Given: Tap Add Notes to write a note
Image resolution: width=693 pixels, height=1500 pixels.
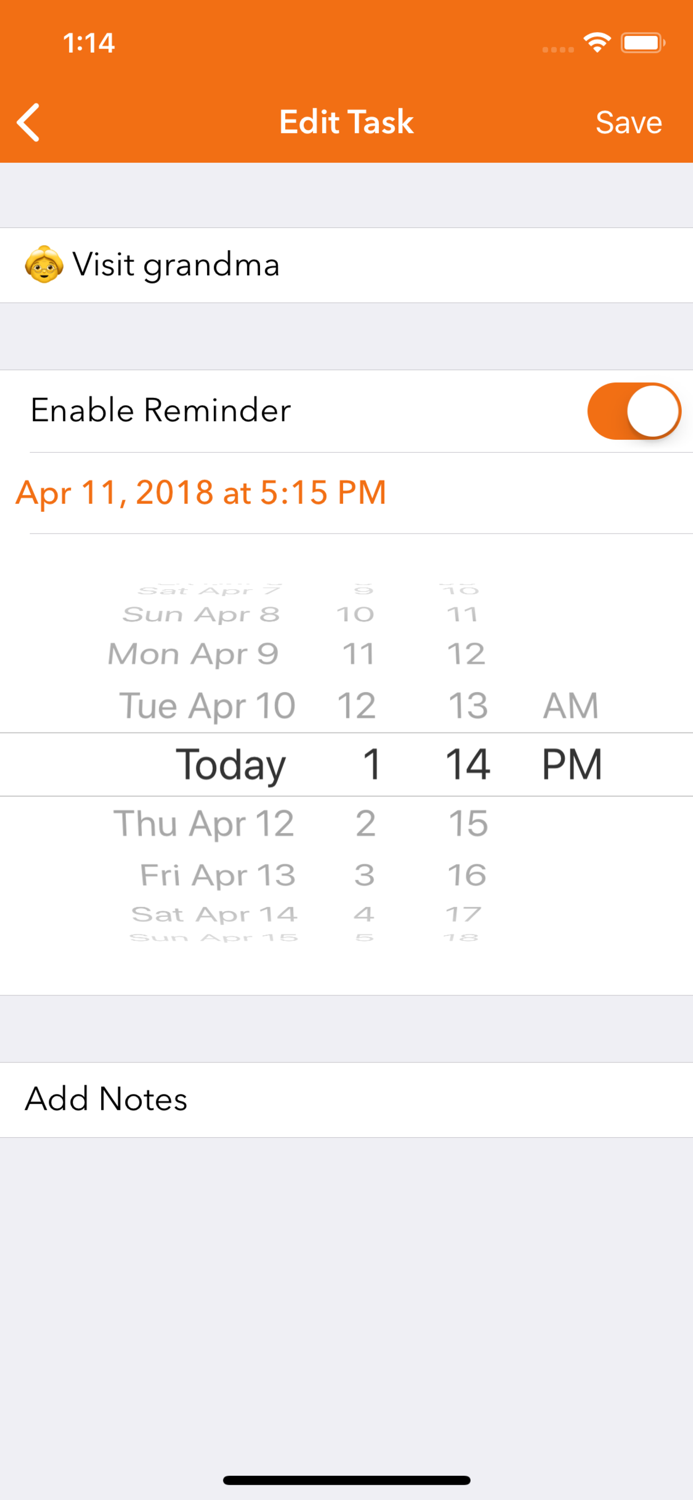Looking at the screenshot, I should pyautogui.click(x=106, y=1099).
